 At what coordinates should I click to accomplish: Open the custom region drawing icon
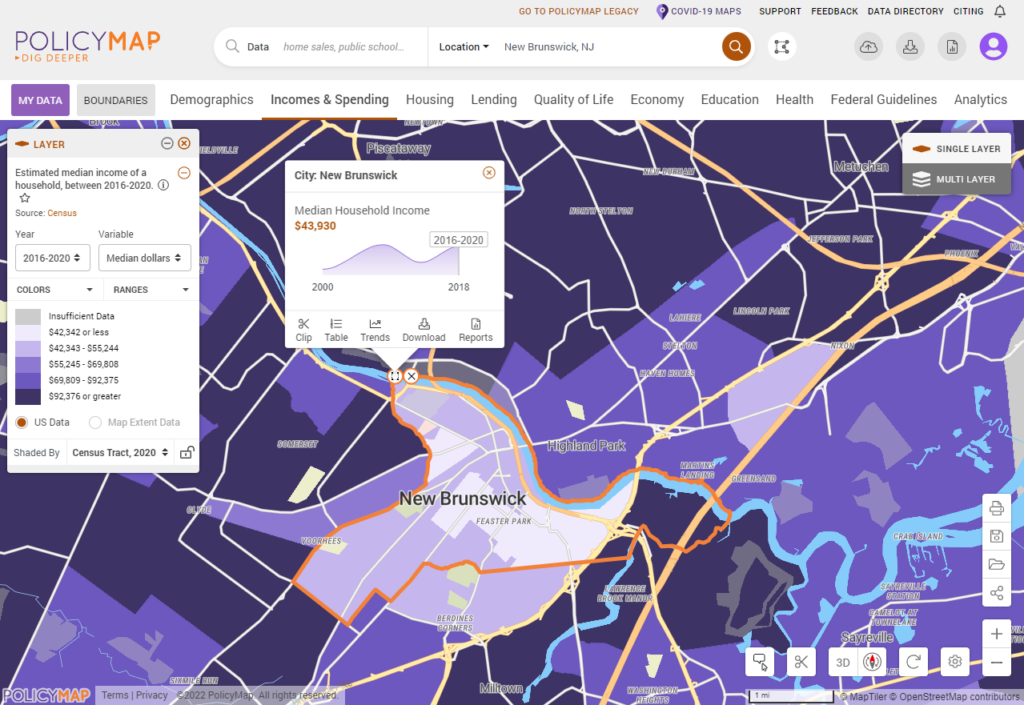pos(782,46)
